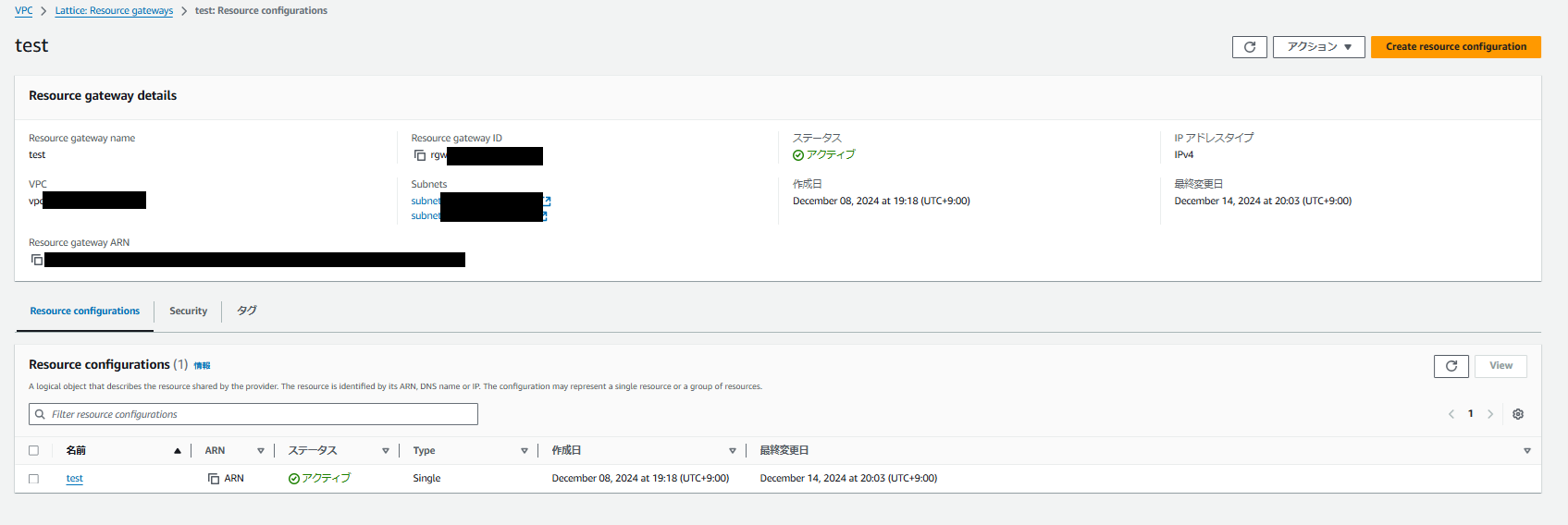Select all rows header checkbox
Screen dimensions: 1568x525
[34, 451]
